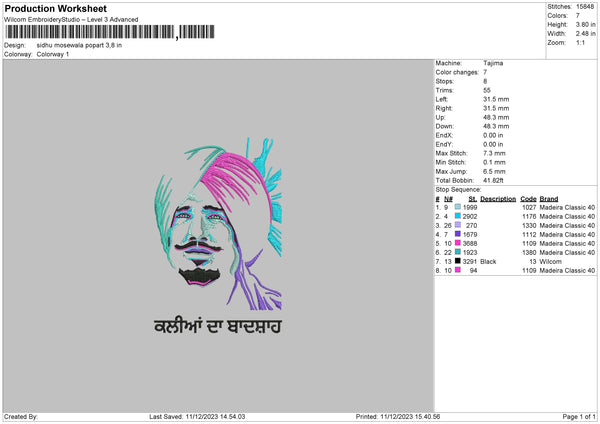Select design name 'sidhu mosewala popart 3,8 in'
This screenshot has height=424, width=600.
(79, 45)
